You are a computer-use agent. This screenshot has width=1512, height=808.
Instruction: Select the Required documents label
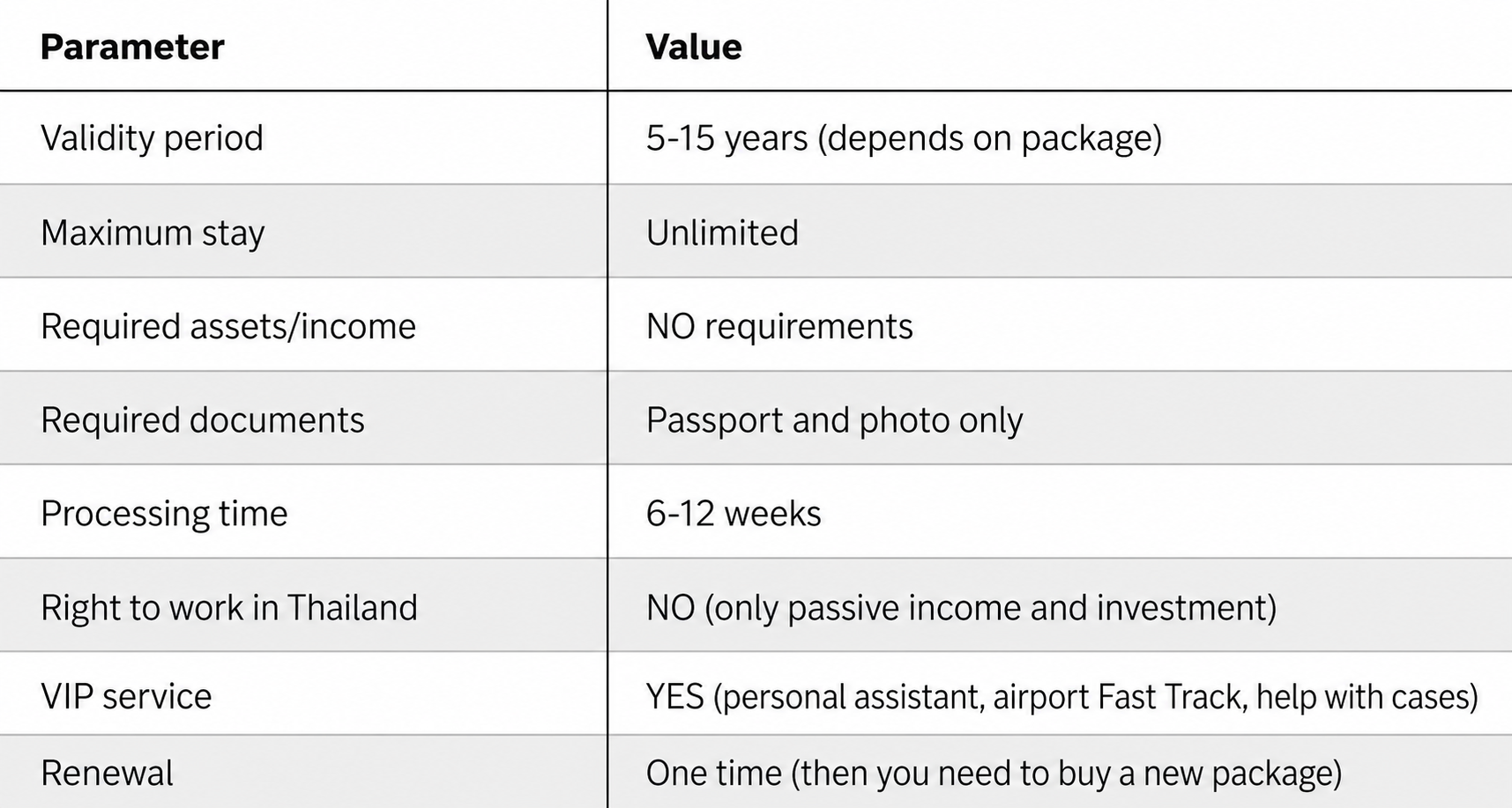coord(202,420)
